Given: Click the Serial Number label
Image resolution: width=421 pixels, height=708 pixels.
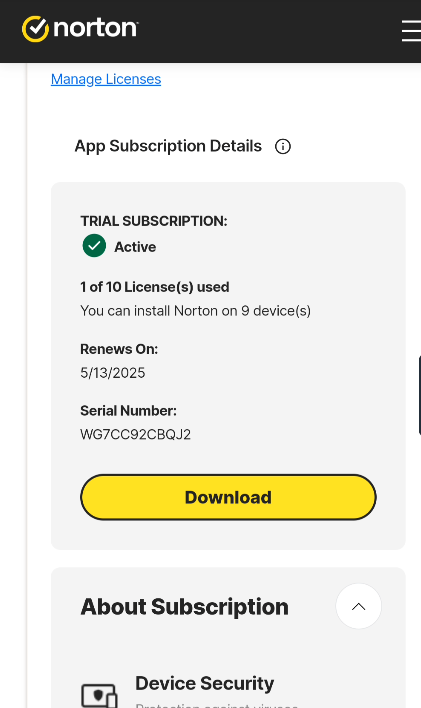Looking at the screenshot, I should [x=128, y=411].
